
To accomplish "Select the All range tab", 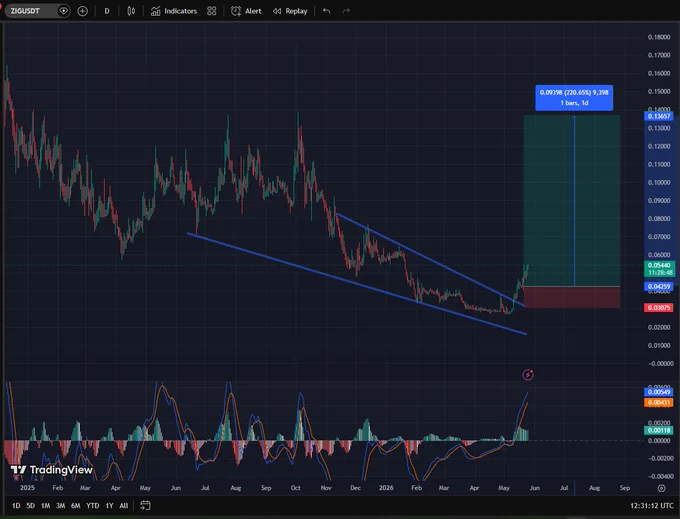I will [x=124, y=506].
